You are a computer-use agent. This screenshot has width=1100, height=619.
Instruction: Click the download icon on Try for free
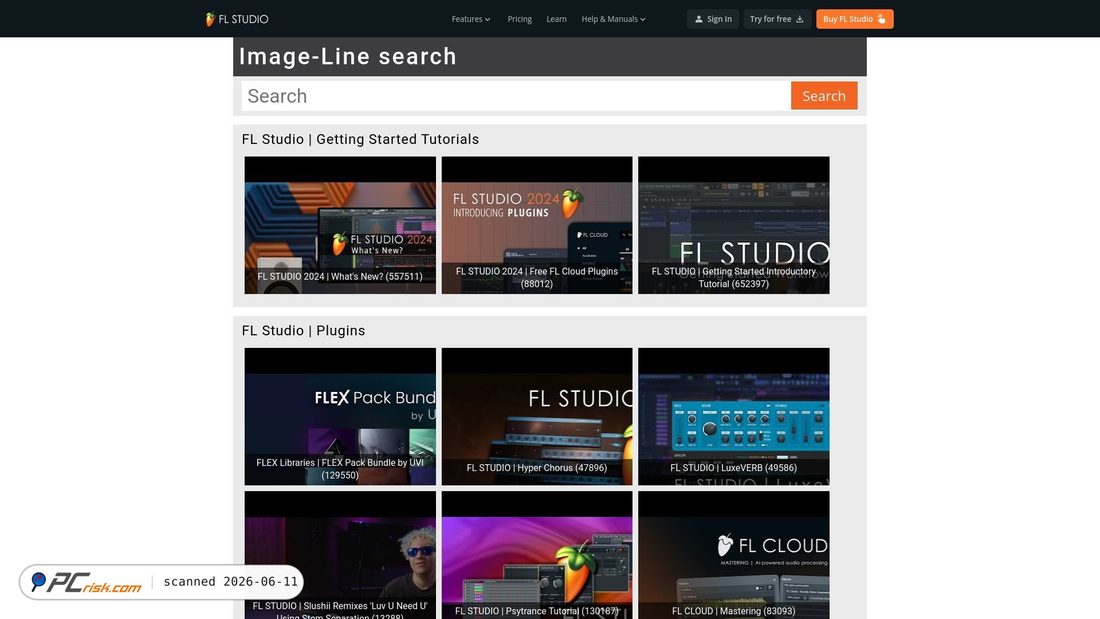coord(800,19)
